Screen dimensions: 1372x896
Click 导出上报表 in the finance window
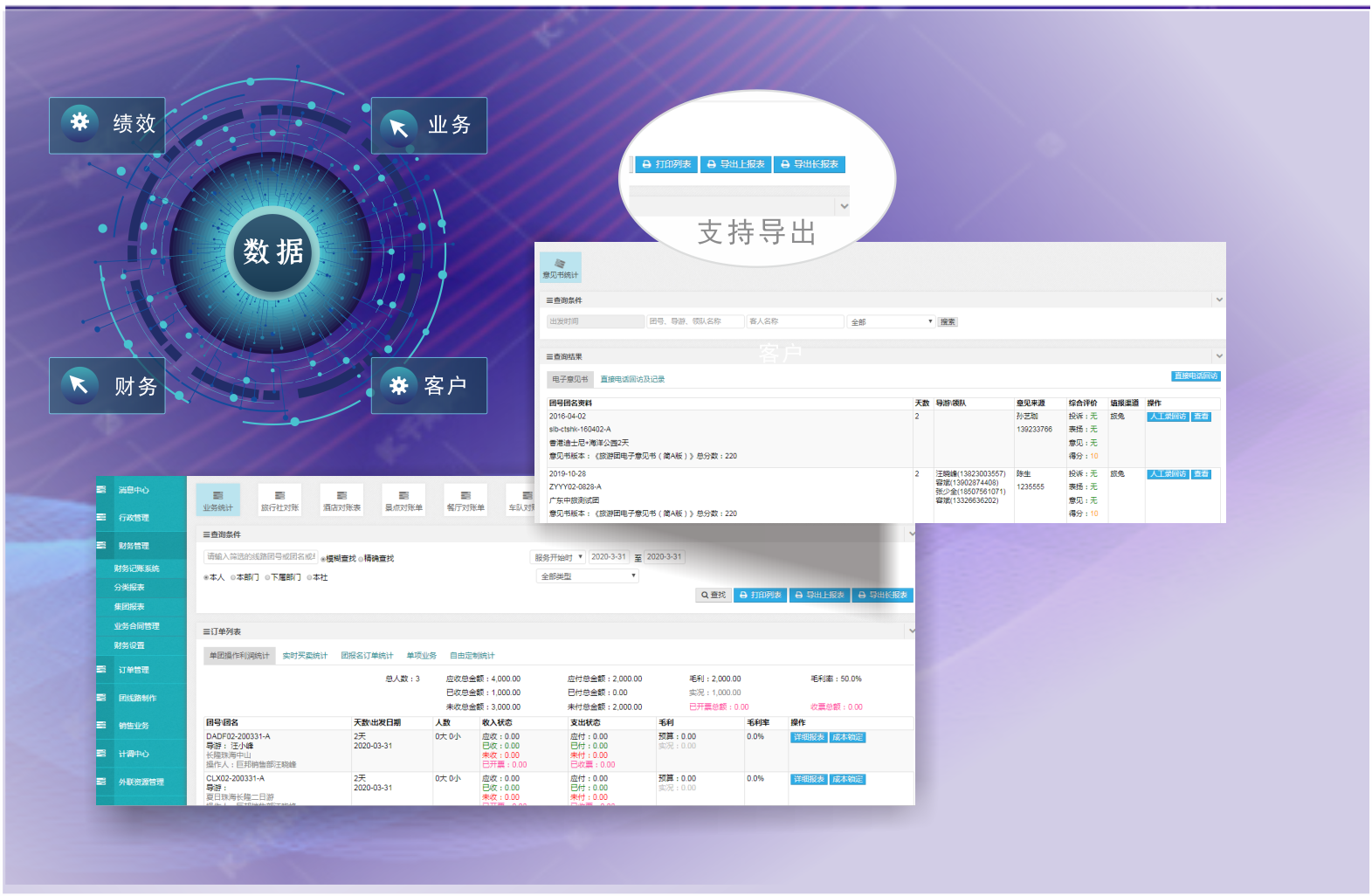pos(819,595)
